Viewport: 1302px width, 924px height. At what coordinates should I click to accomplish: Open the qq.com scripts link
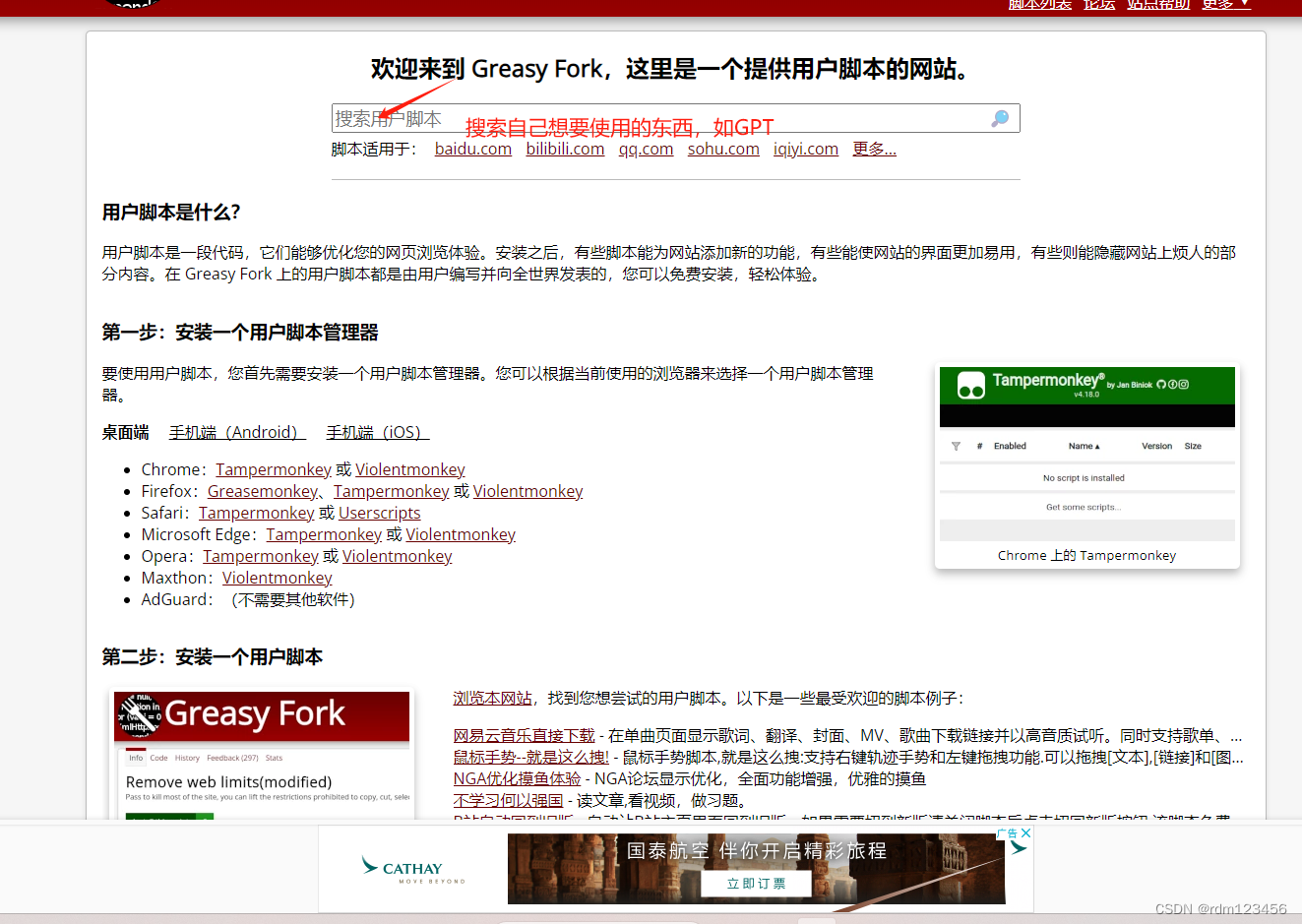(x=646, y=149)
